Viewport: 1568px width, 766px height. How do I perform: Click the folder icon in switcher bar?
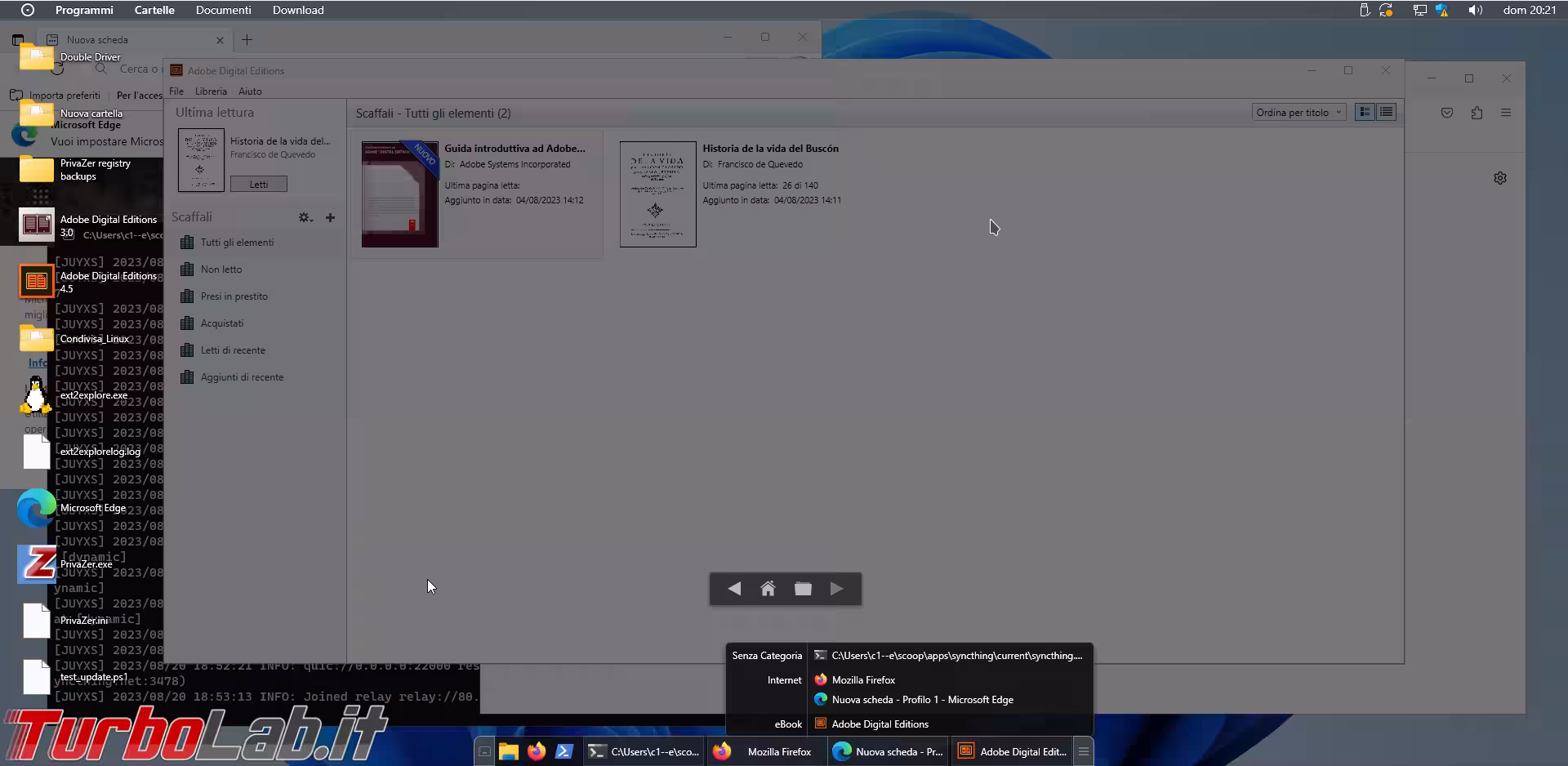[803, 589]
